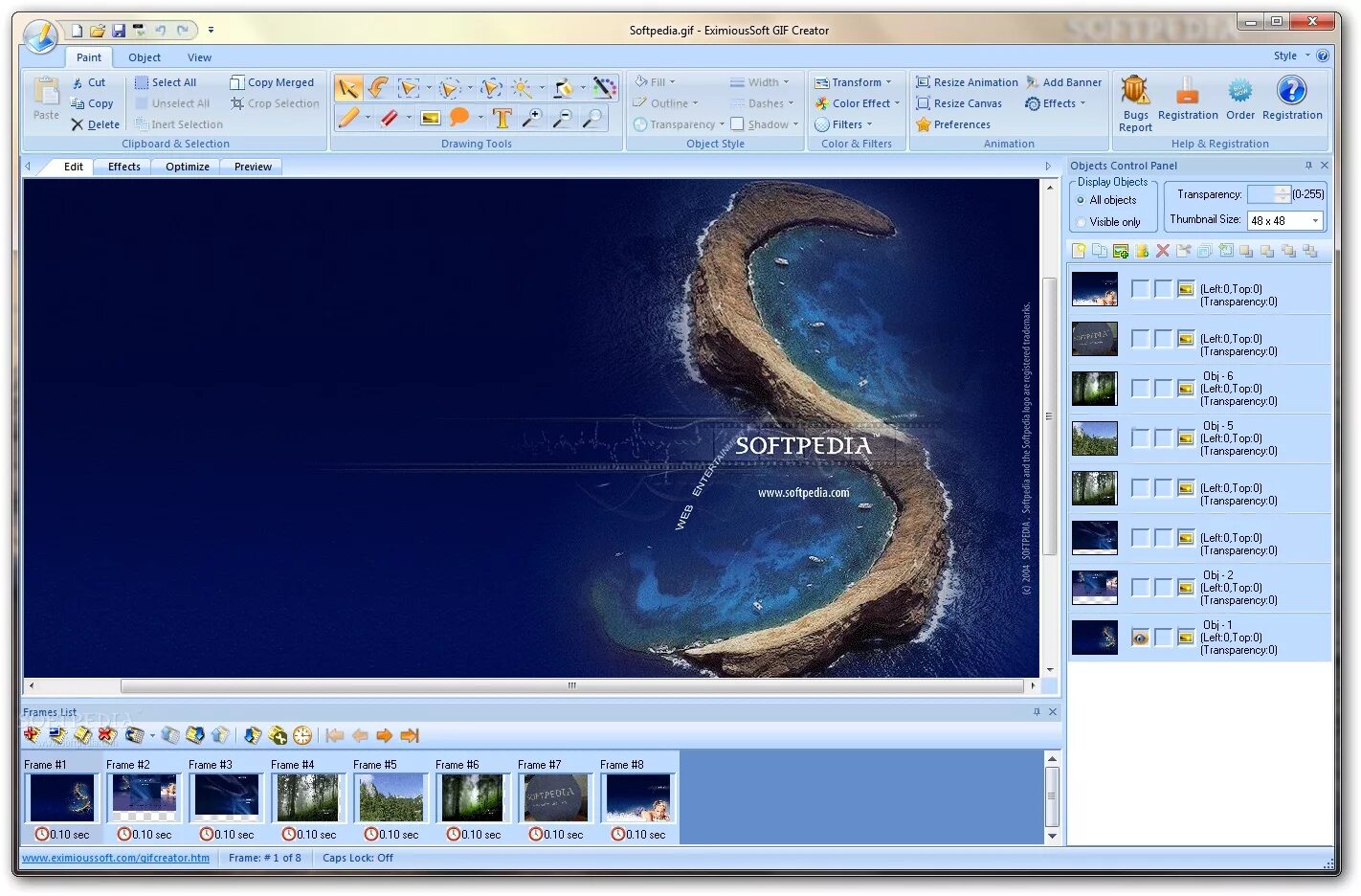Open the Style dropdown
This screenshot has height=896, width=1361.
pyautogui.click(x=1291, y=56)
